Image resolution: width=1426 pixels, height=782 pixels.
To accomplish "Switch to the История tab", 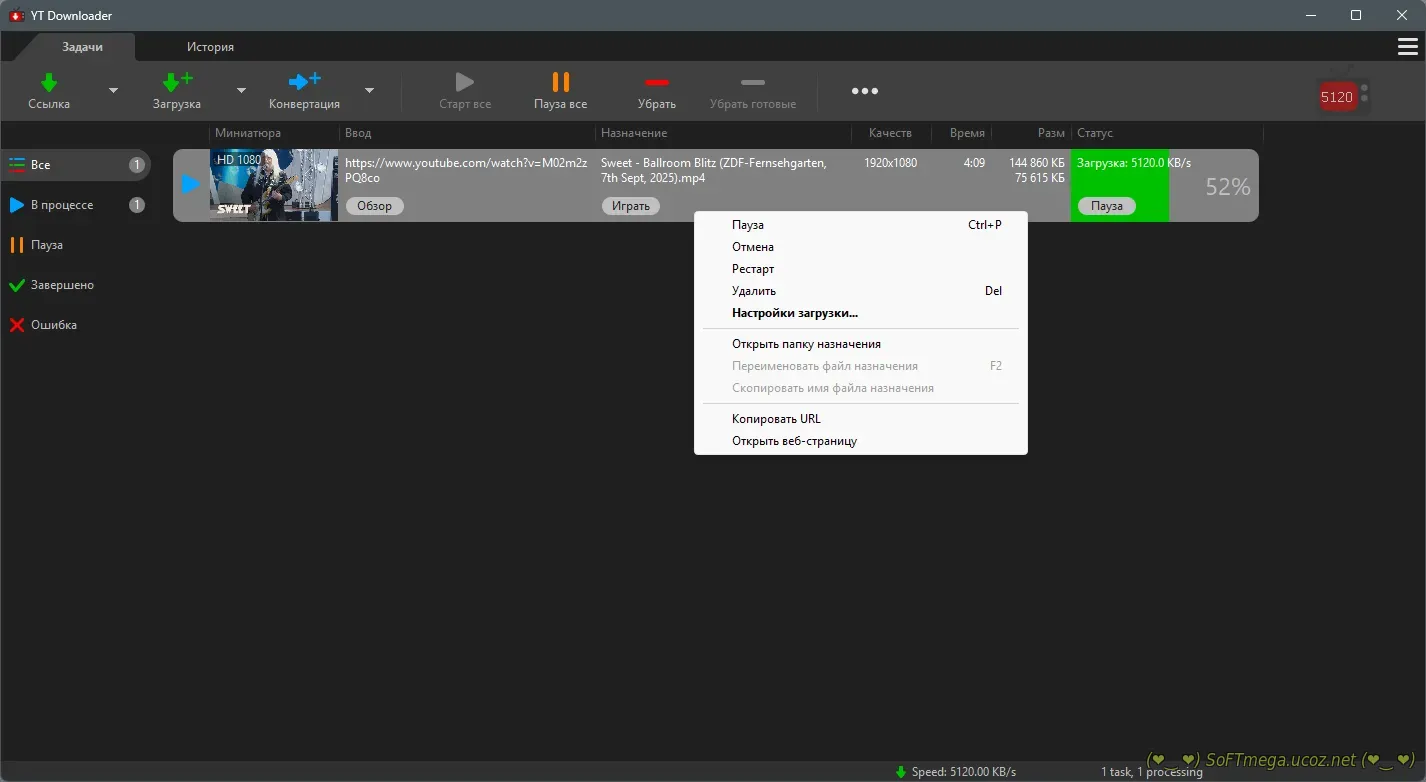I will click(210, 47).
